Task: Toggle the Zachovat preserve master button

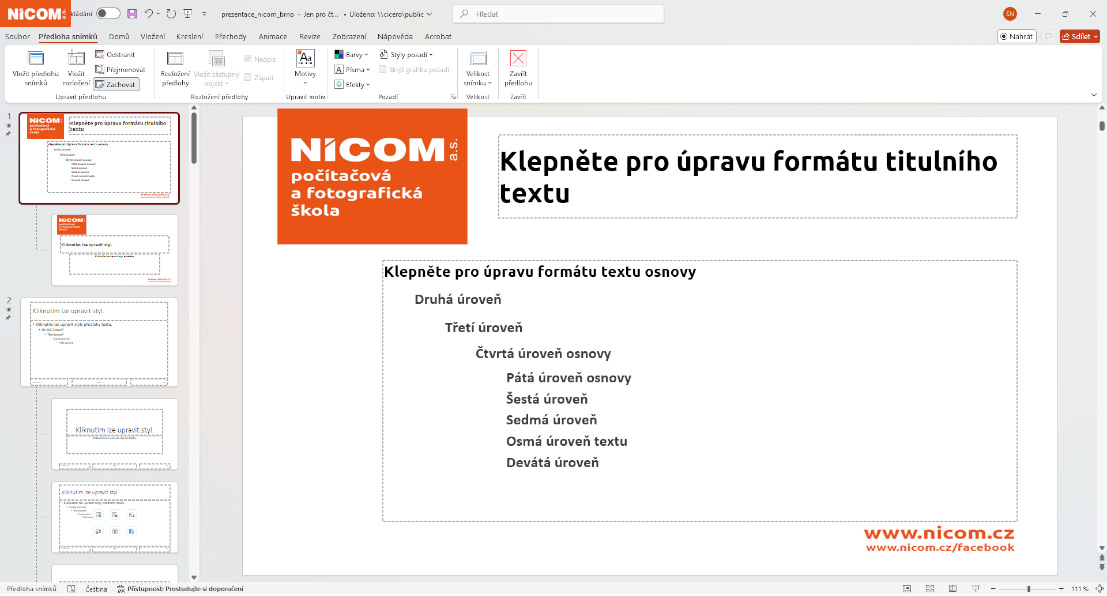Action: (x=116, y=85)
